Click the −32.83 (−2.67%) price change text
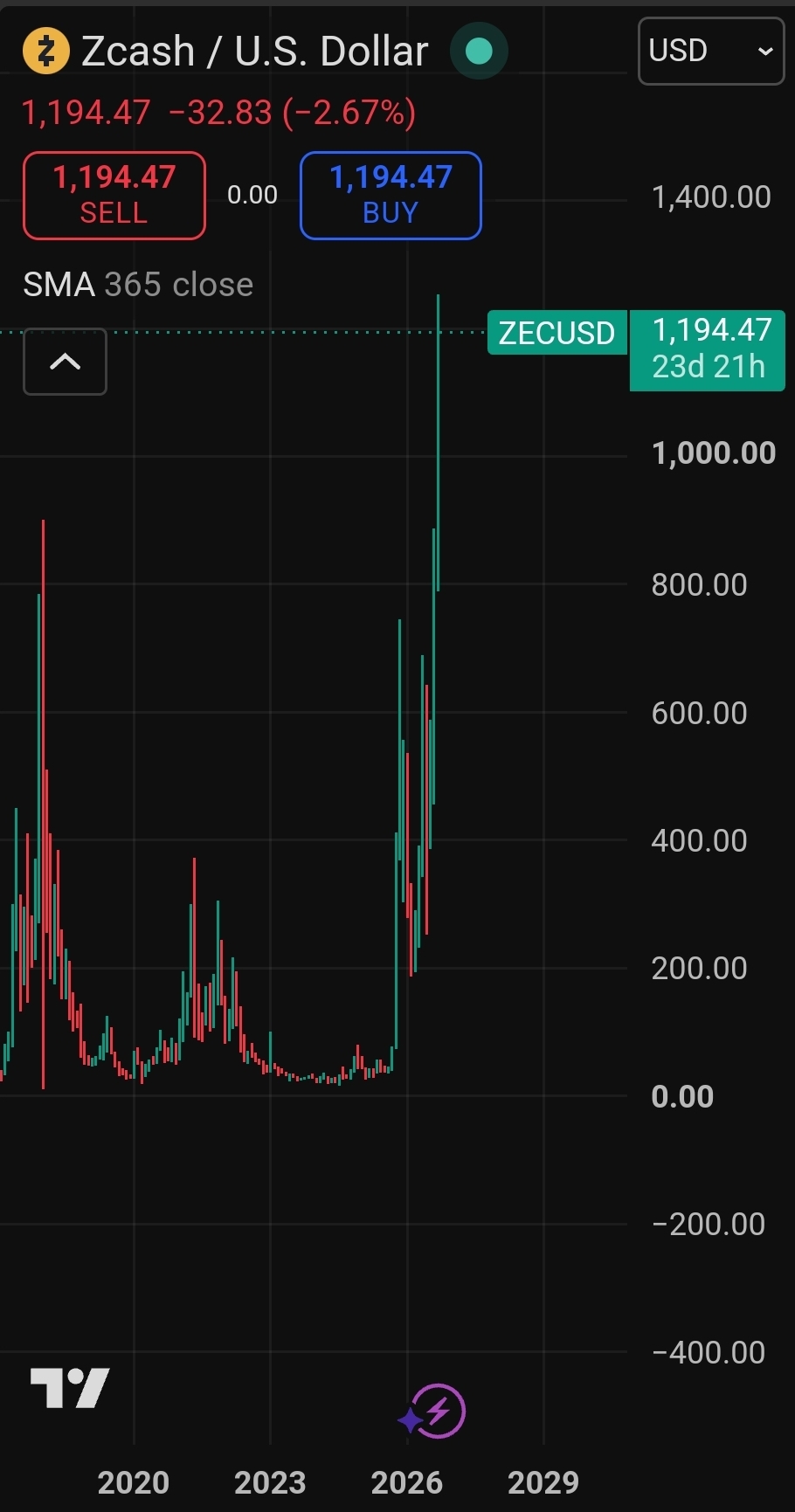795x1512 pixels. pos(292,113)
